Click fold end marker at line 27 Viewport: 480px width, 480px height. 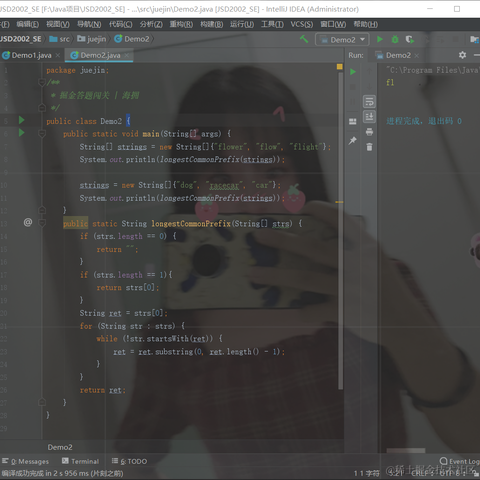click(x=42, y=402)
